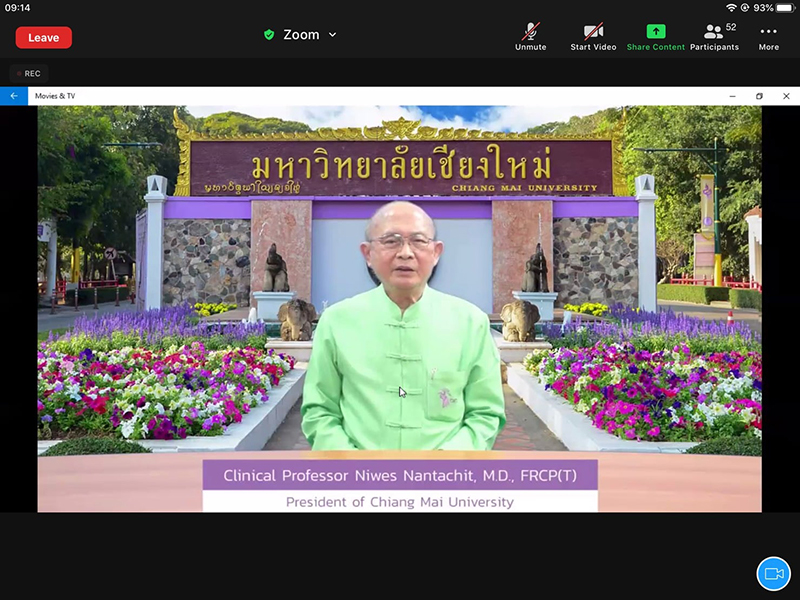Expand Zoom meeting info dropdown

coord(333,35)
